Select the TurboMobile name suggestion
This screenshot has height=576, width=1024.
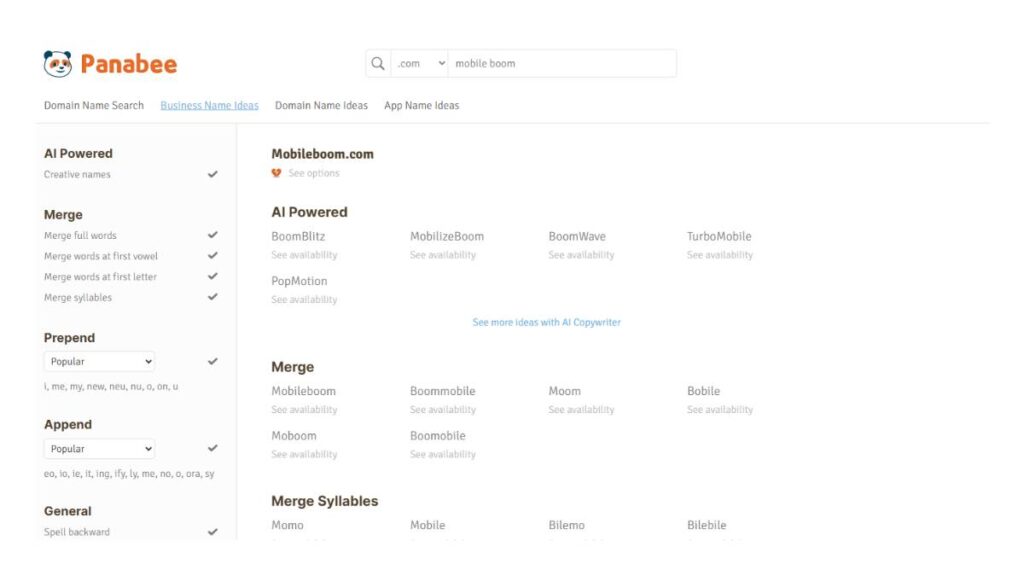[719, 236]
